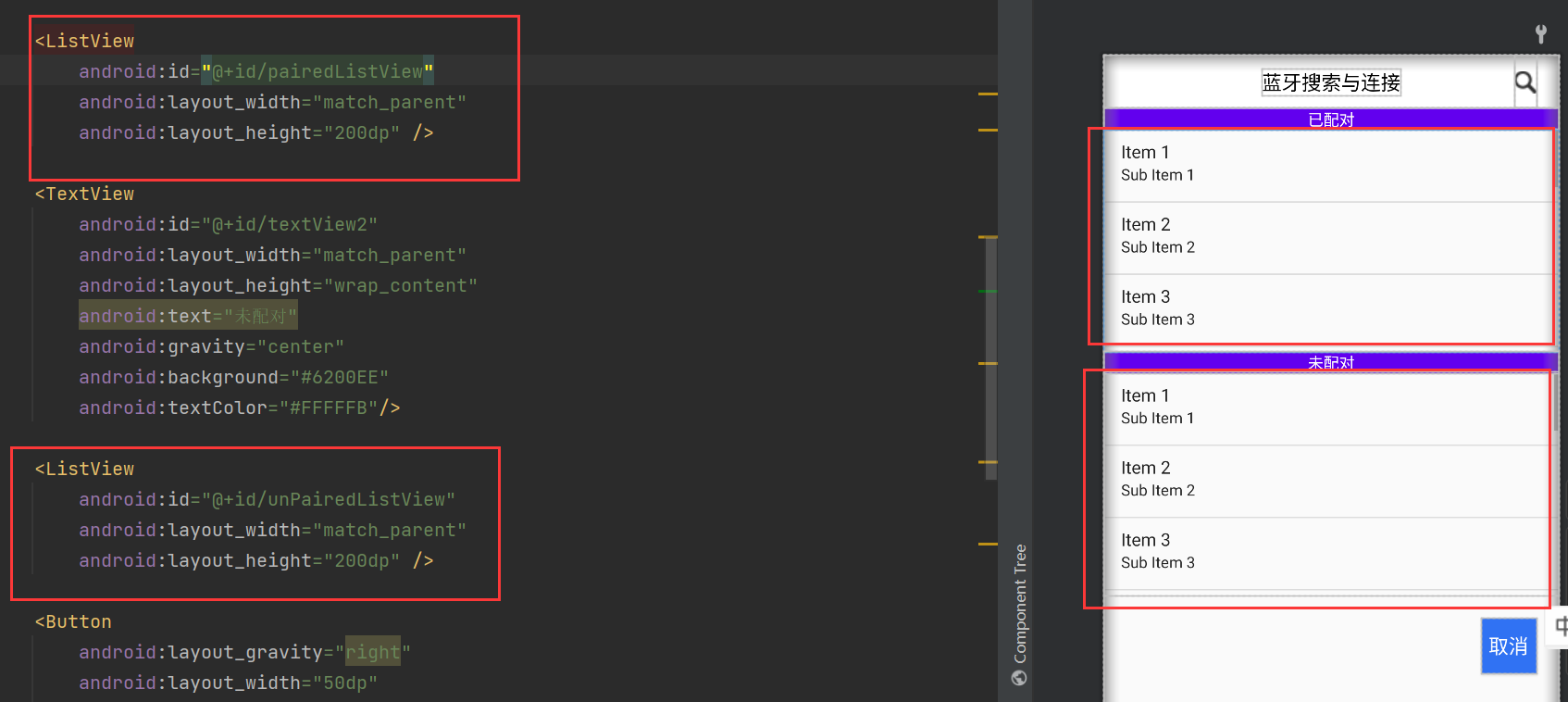Select Item 1 in the 已配对 list
The image size is (1568, 702).
tap(1327, 165)
